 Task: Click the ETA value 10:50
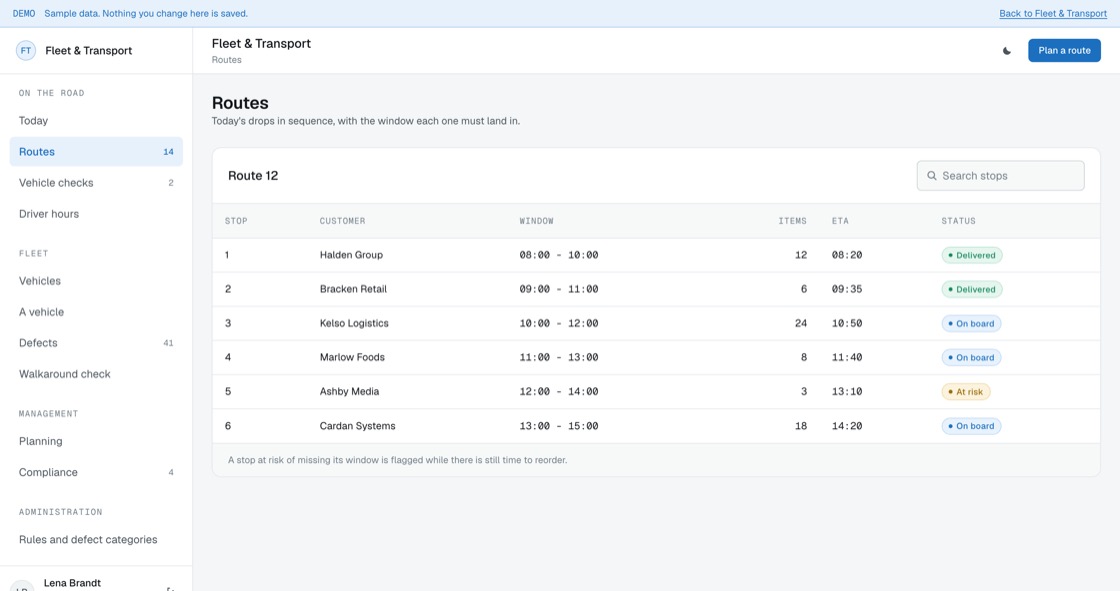click(x=846, y=324)
